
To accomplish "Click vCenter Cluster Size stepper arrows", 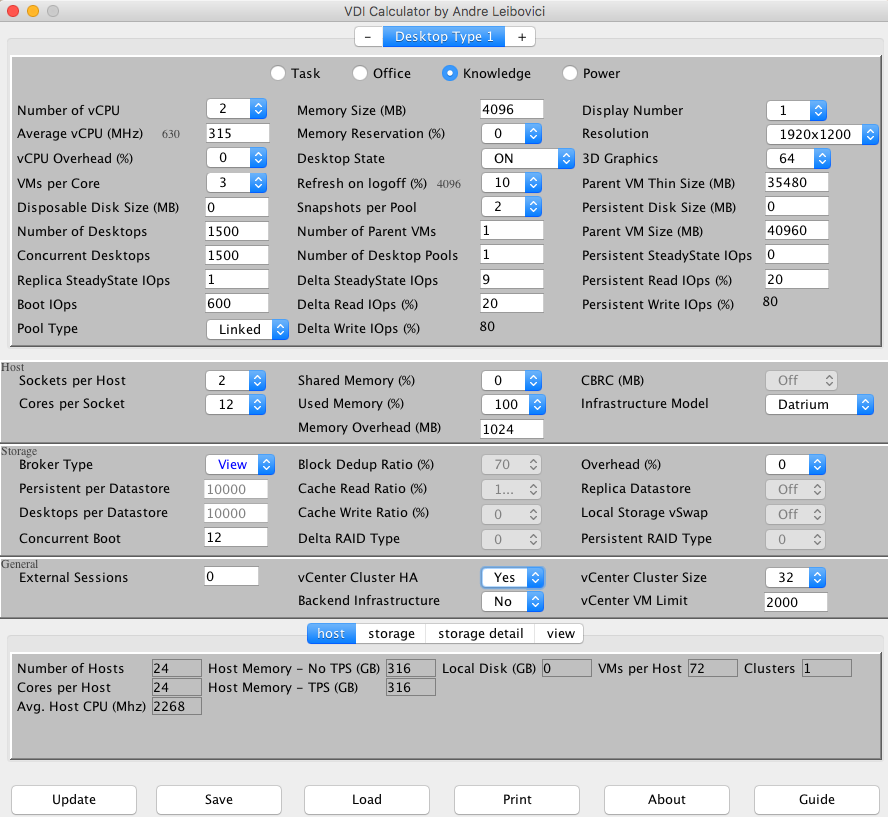I will coord(817,578).
